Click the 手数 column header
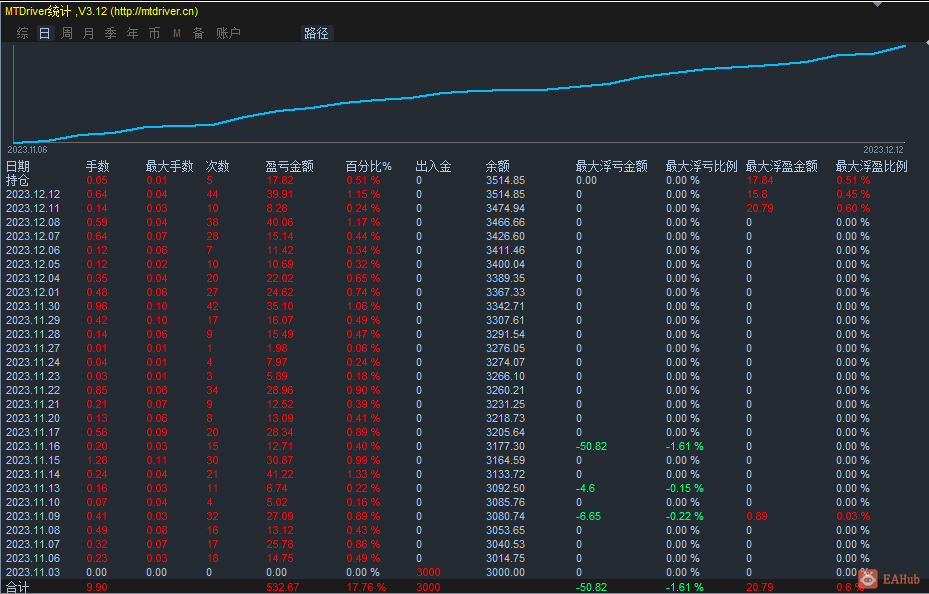The image size is (929, 594). (x=98, y=166)
